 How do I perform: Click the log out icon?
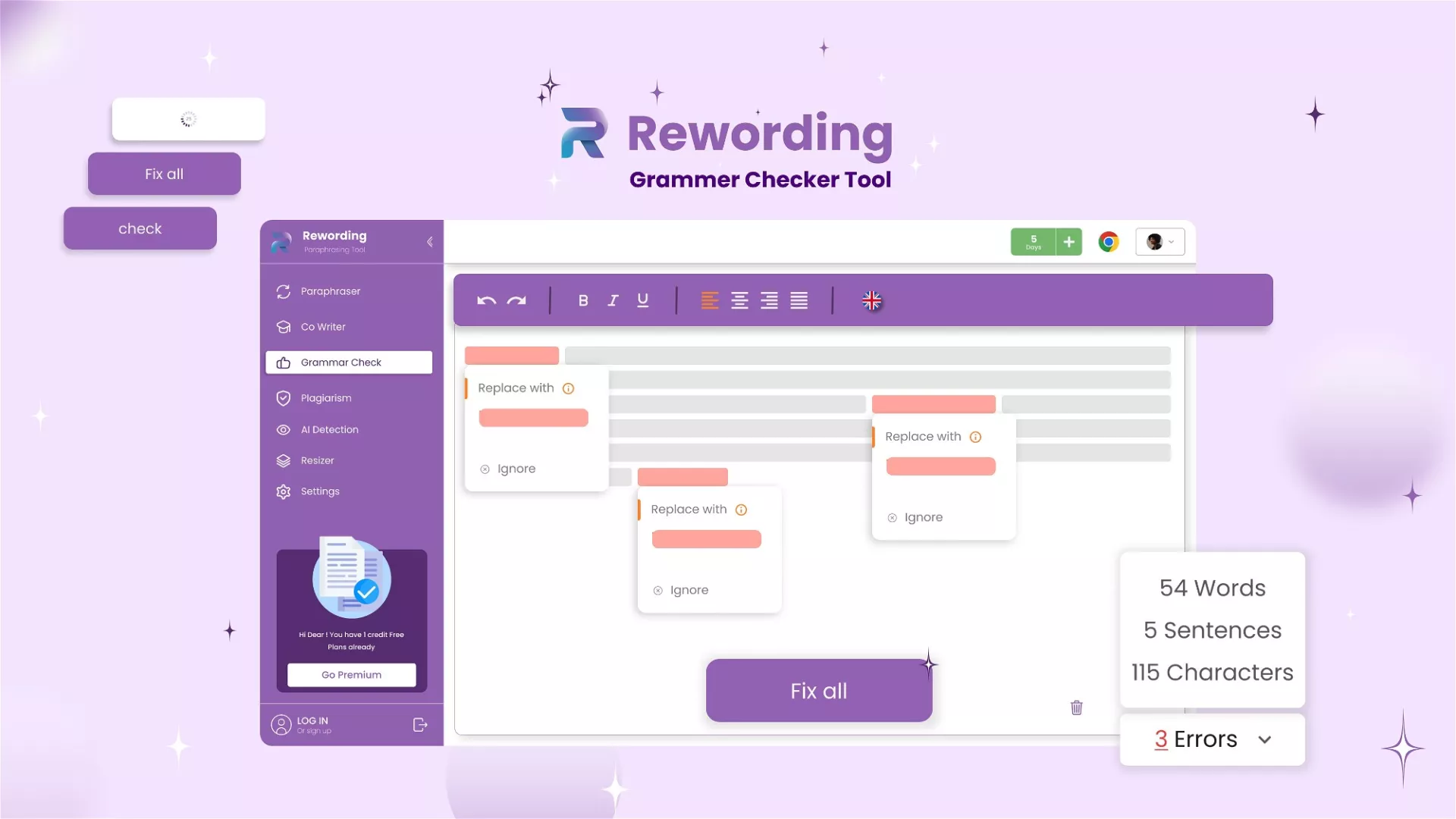[x=420, y=725]
